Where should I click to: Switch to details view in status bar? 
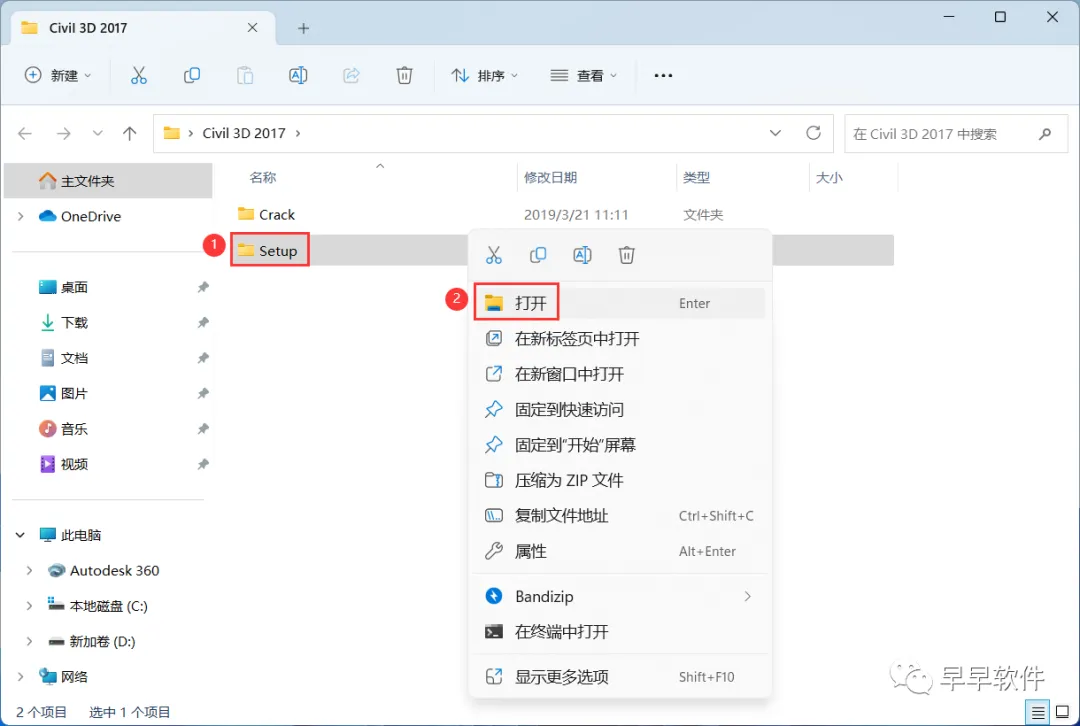pyautogui.click(x=1037, y=712)
